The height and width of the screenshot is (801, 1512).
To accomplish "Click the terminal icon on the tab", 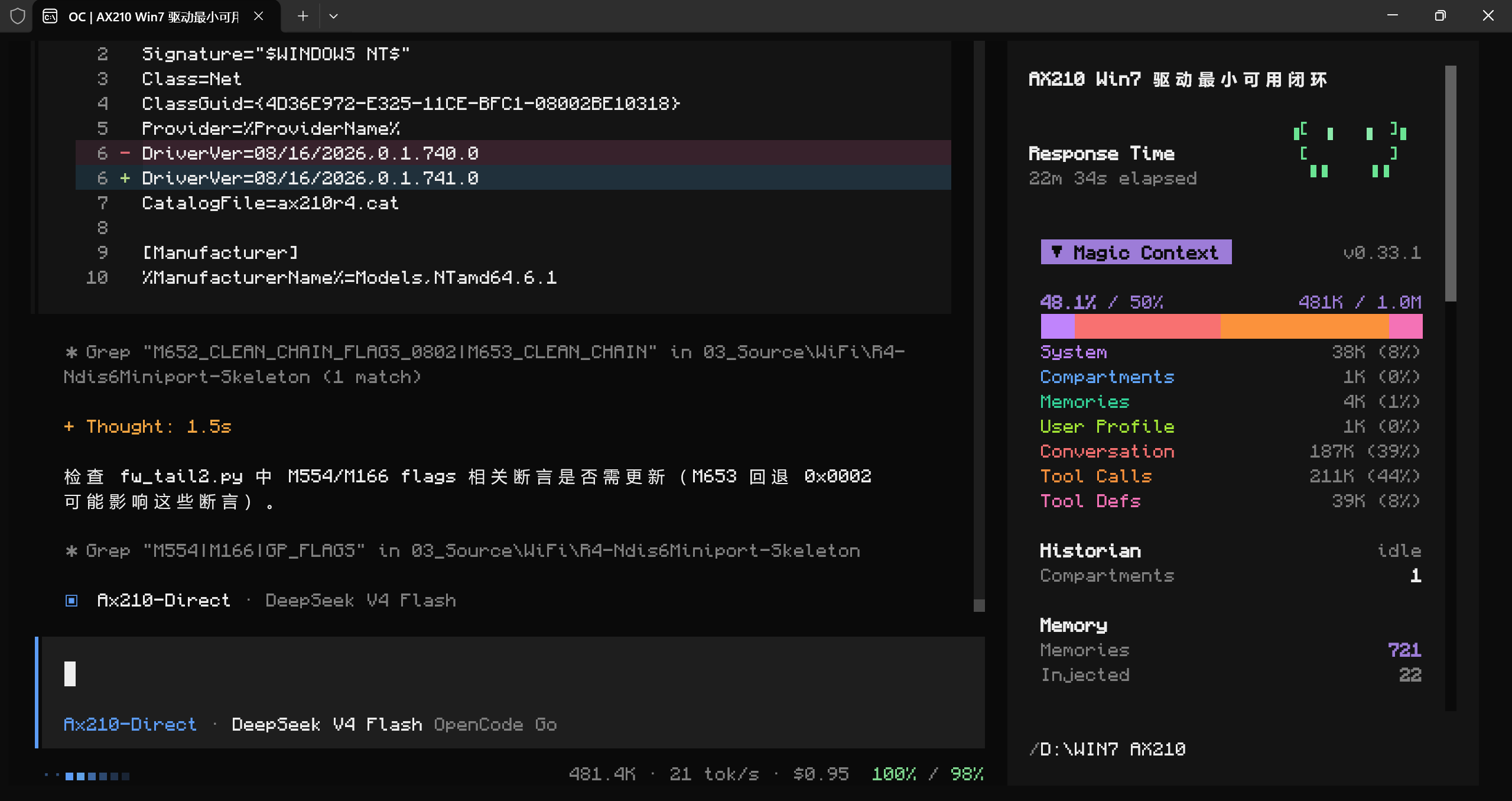I will pyautogui.click(x=50, y=16).
